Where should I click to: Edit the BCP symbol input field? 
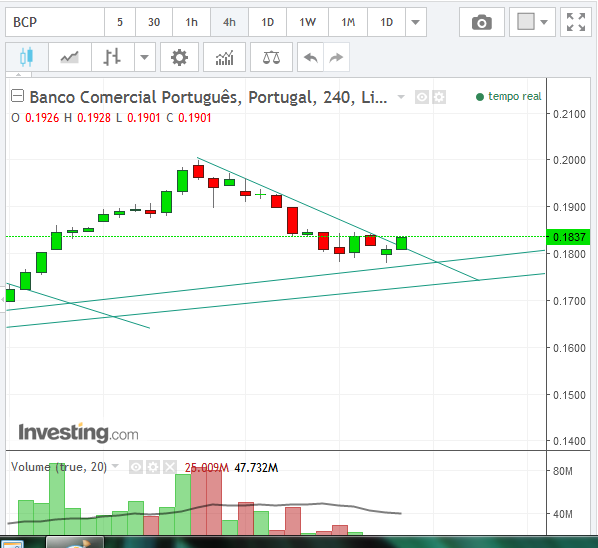[55, 22]
